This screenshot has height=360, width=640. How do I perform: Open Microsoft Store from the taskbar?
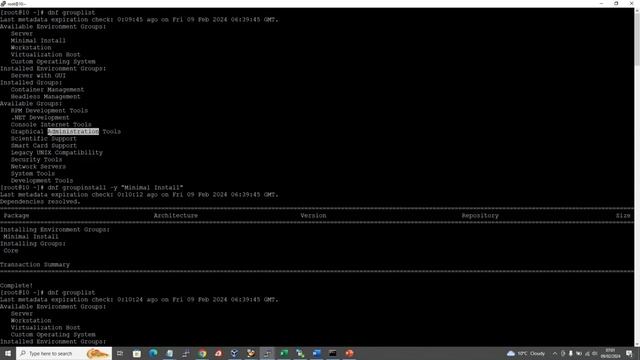[137, 353]
